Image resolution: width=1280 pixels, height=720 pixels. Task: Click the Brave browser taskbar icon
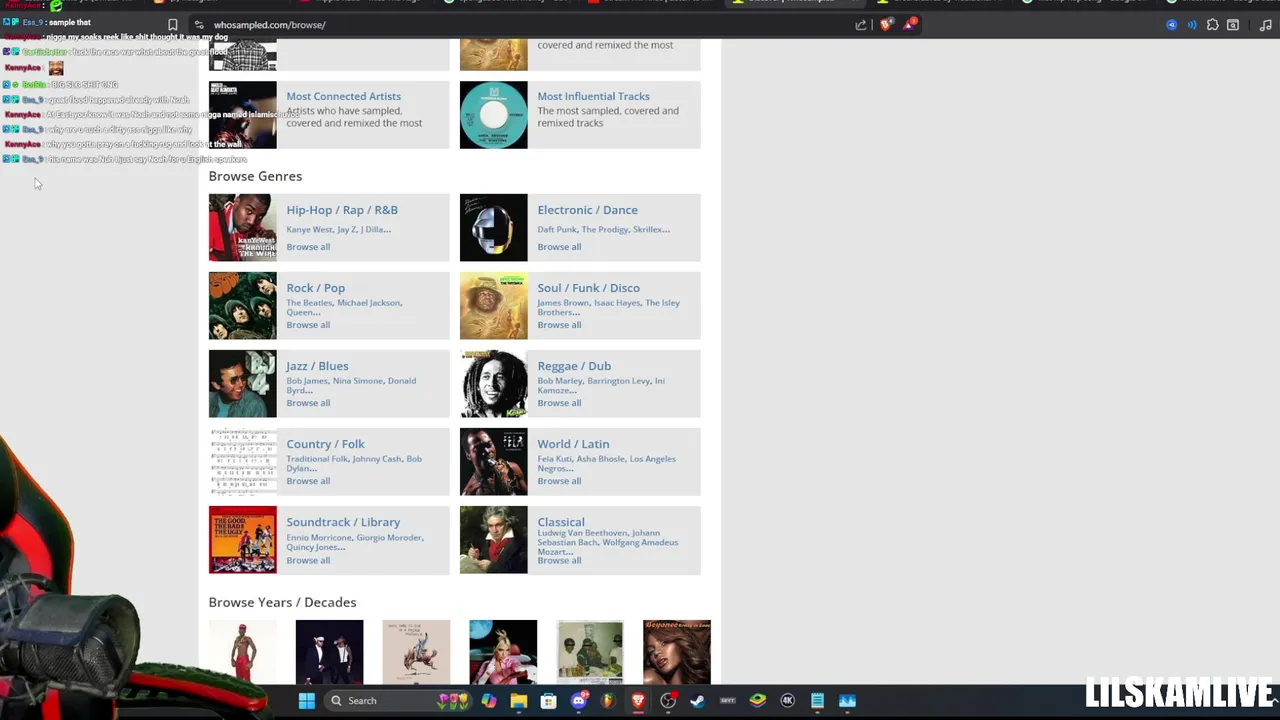click(638, 701)
